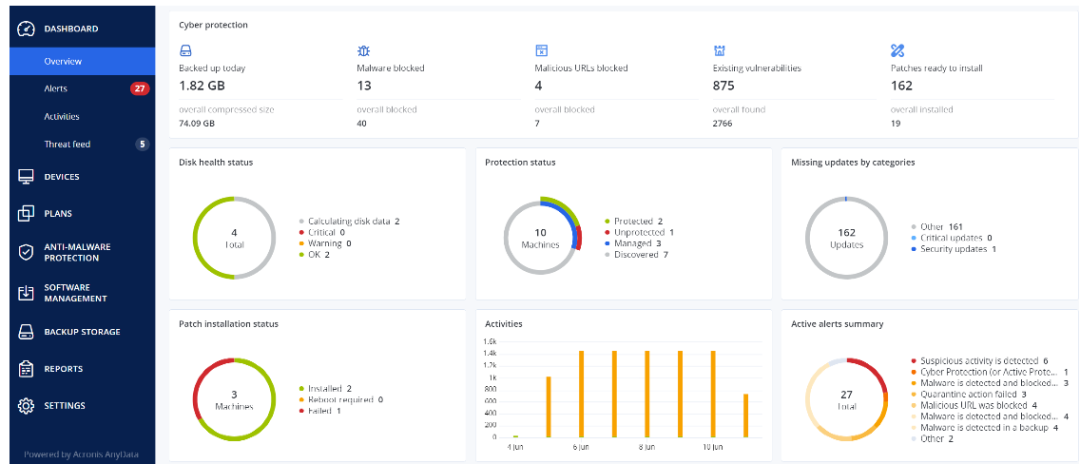1080x464 pixels.
Task: Open the Threat feed section
Action: tap(67, 144)
